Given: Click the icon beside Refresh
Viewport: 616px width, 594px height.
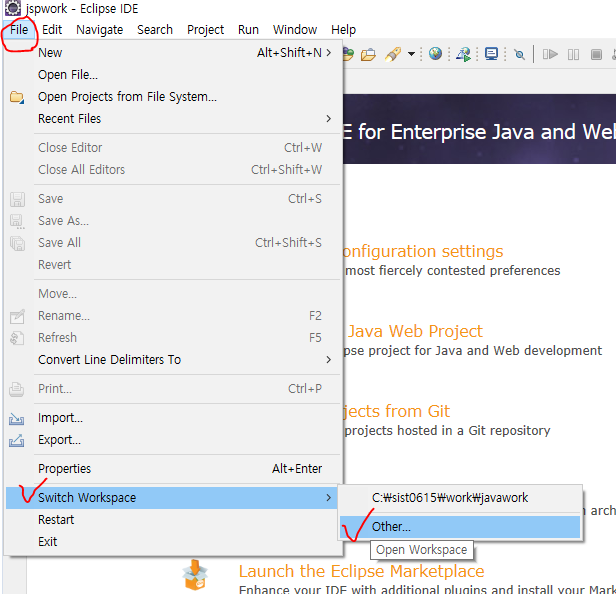Looking at the screenshot, I should [17, 338].
